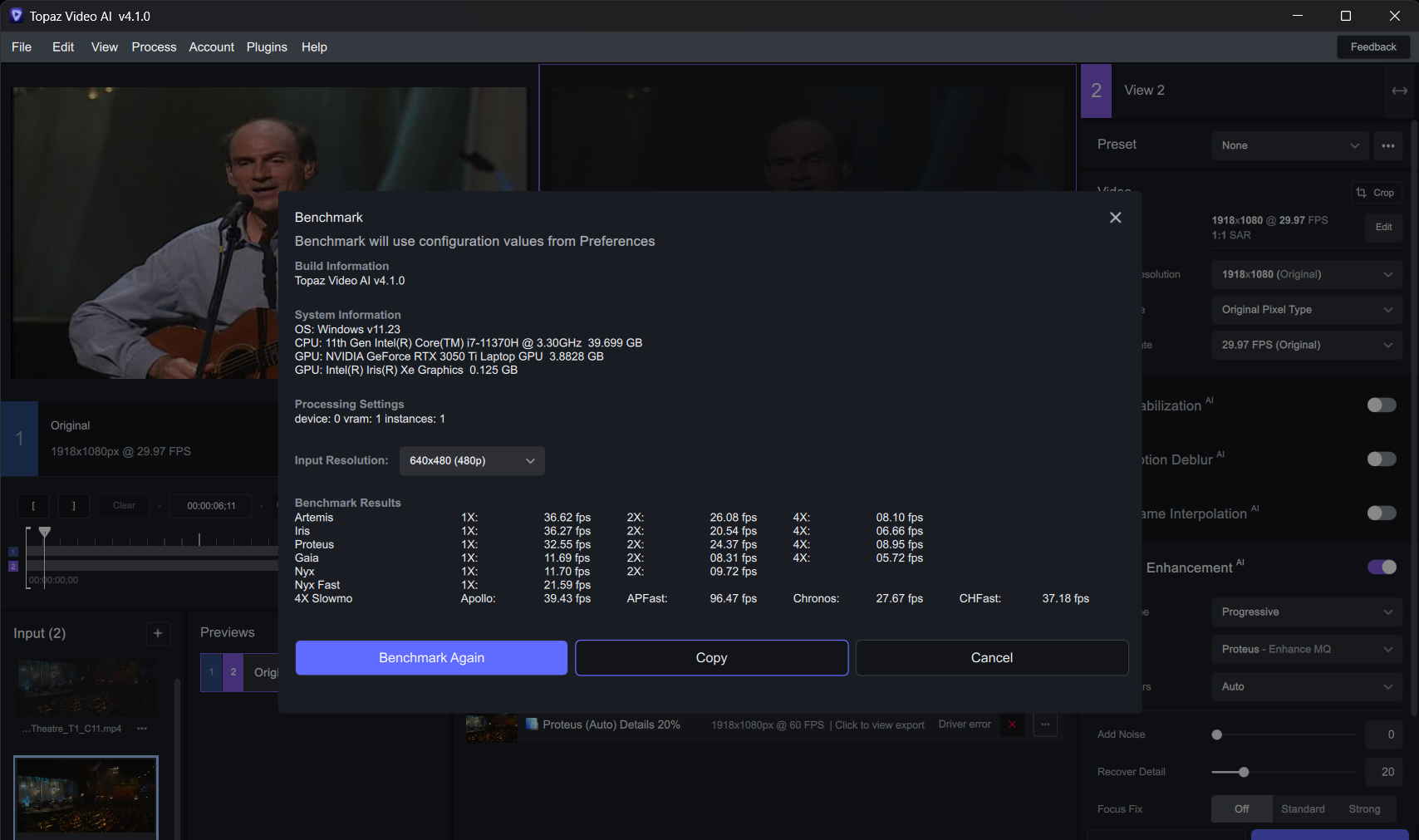Select the second input video thumbnail
This screenshot has height=840, width=1419.
point(86,794)
